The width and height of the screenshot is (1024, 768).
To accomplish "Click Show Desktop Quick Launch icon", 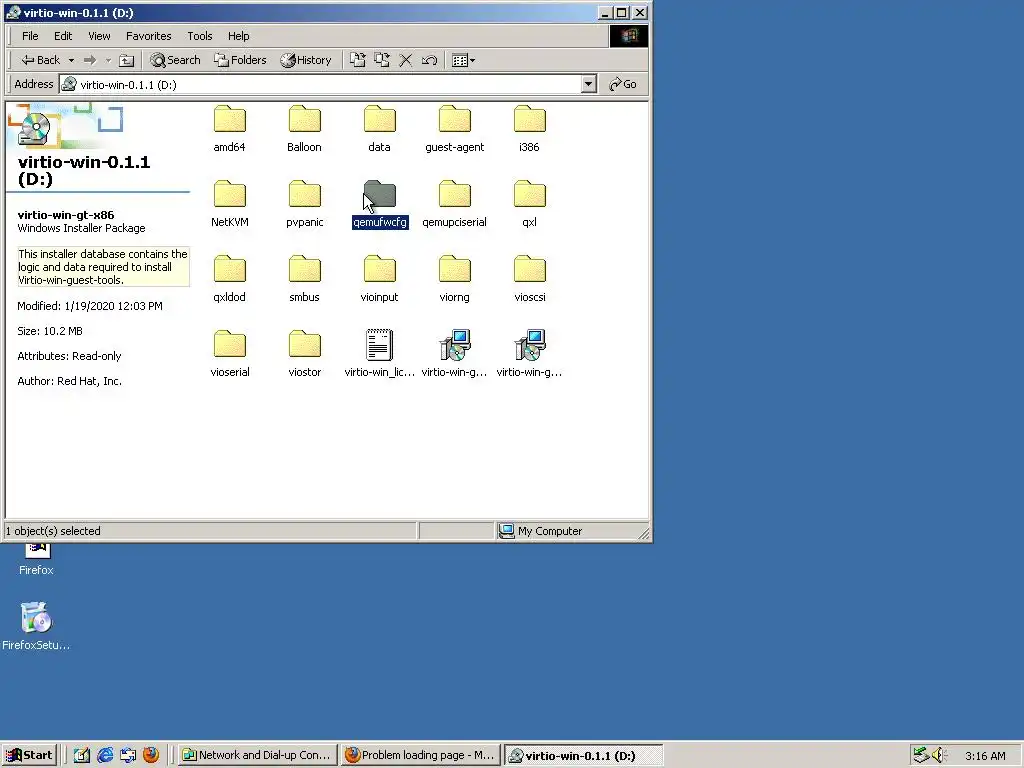I will click(x=82, y=755).
